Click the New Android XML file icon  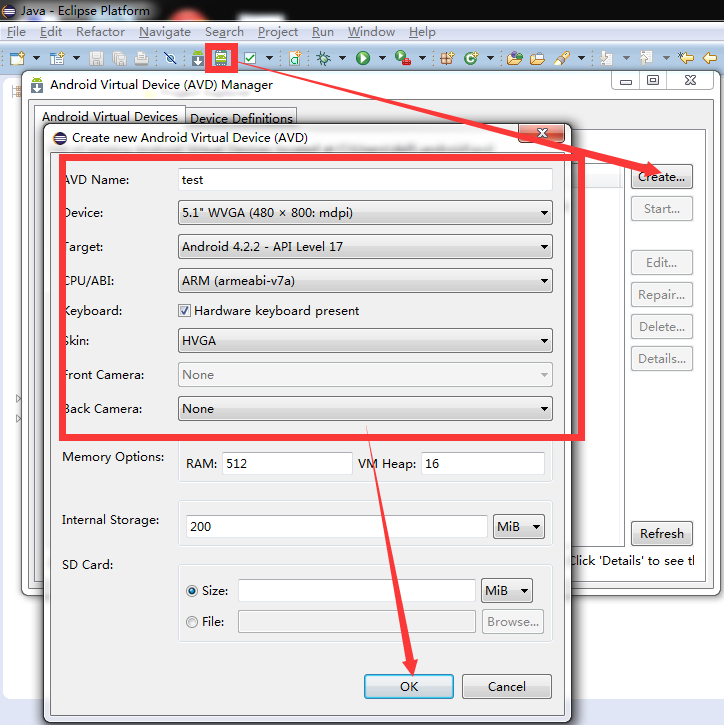tap(295, 58)
